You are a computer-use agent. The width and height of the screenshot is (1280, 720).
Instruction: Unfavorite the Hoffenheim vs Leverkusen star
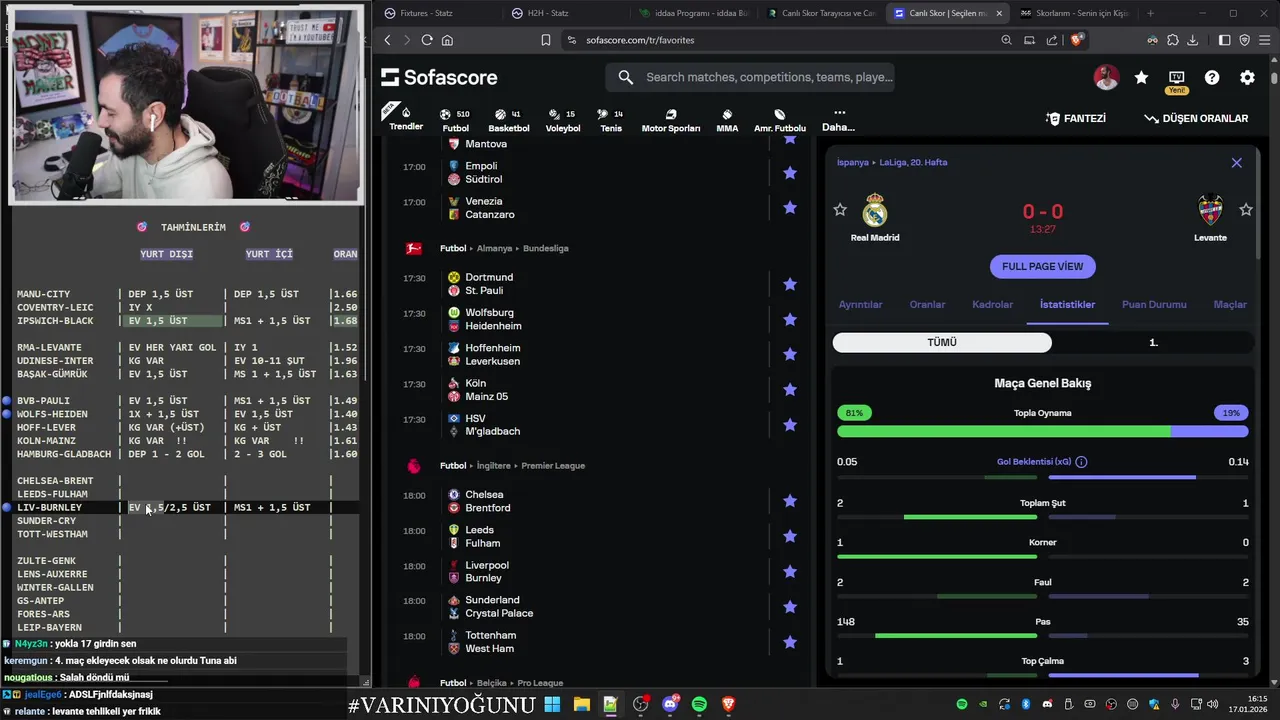pos(790,354)
